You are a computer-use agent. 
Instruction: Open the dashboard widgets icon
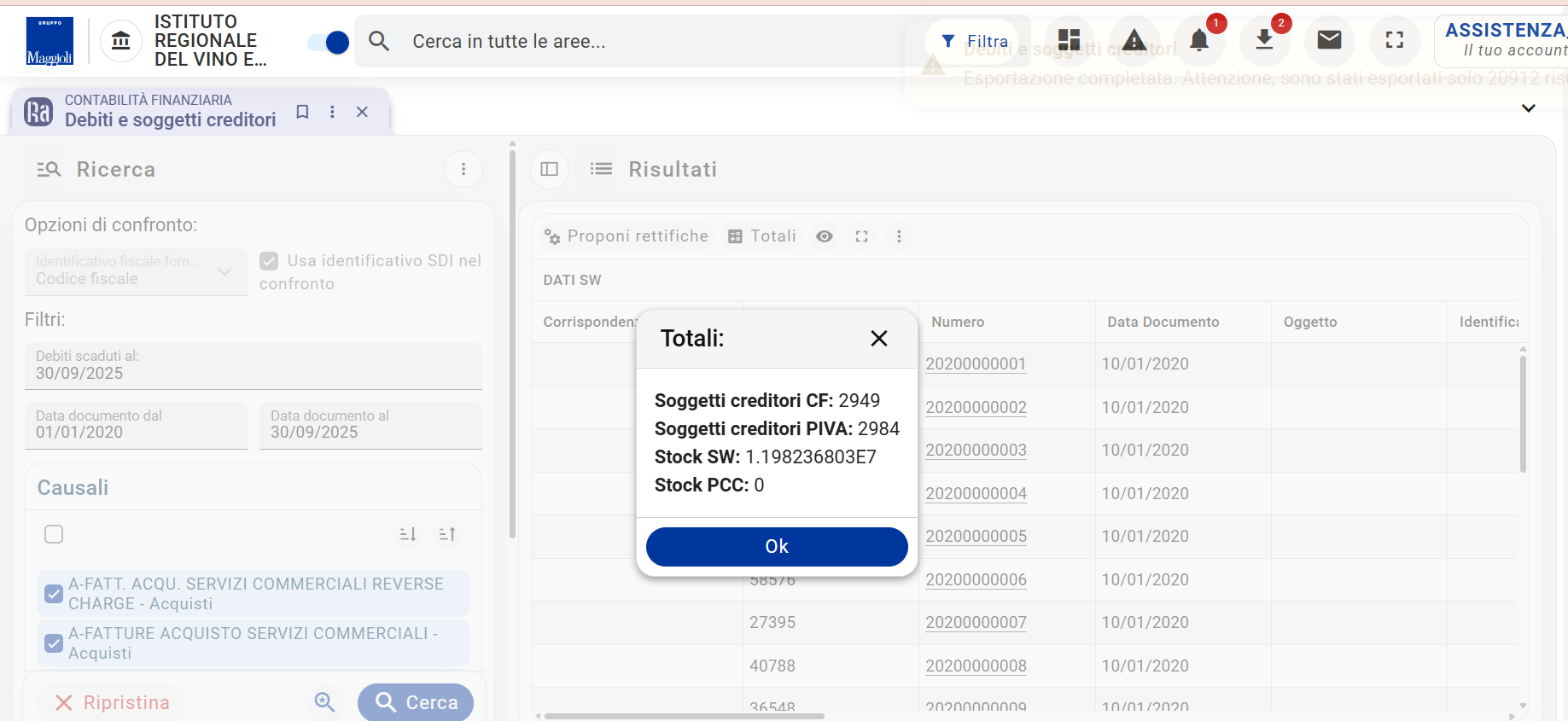tap(1069, 40)
